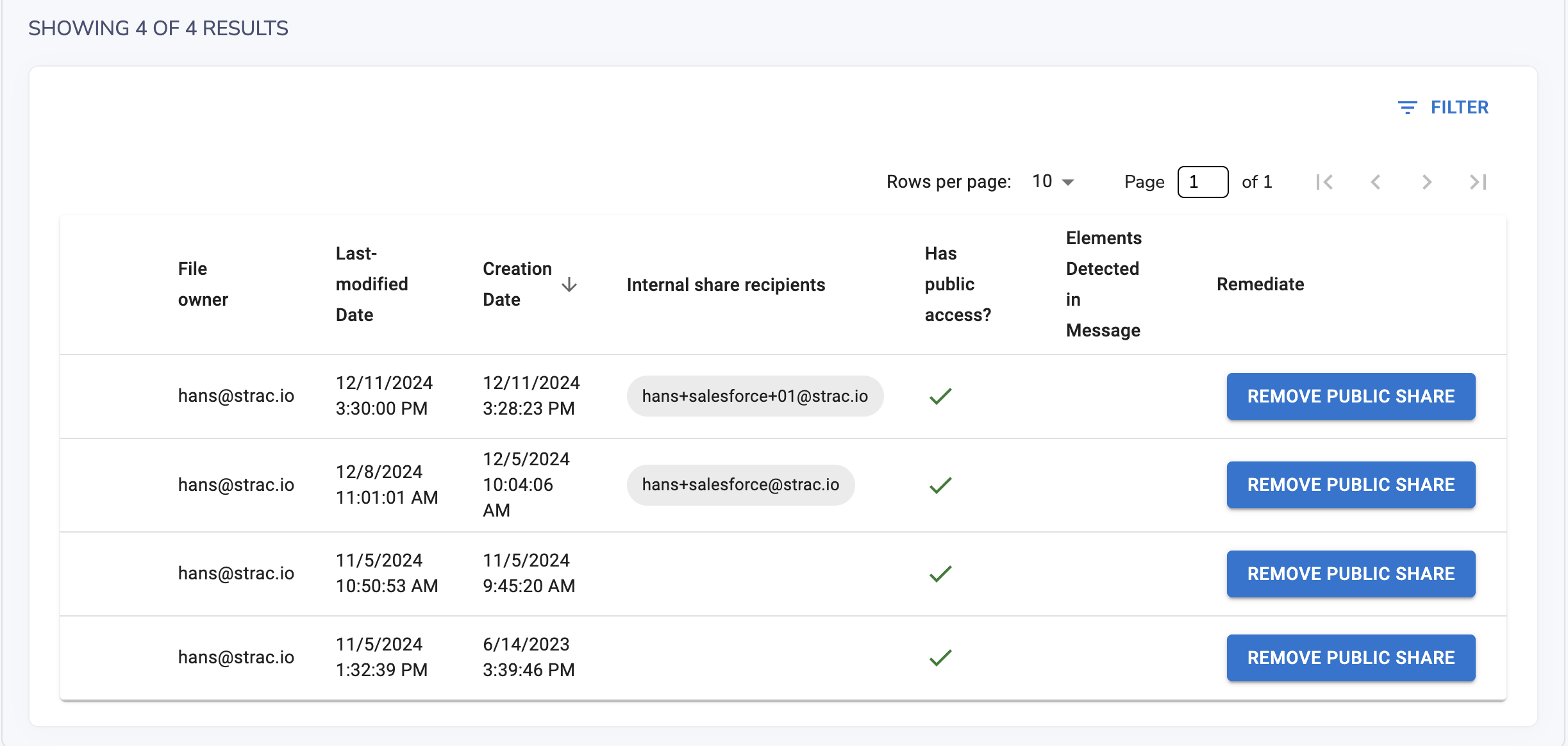Click public access checkmark in first row
Screen dimensions: 1568x746
(x=940, y=396)
